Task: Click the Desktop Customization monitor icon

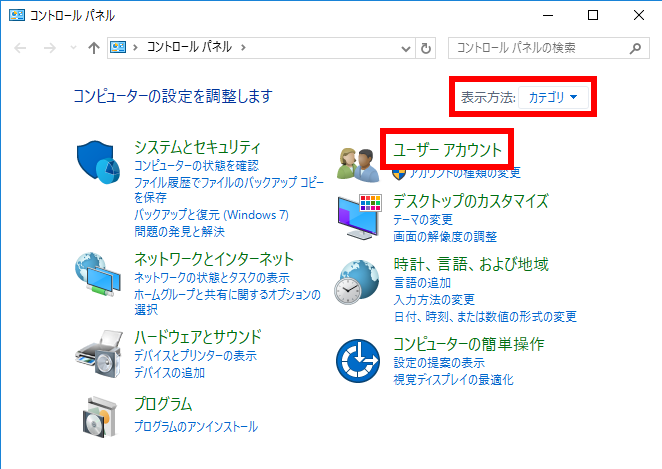Action: coord(358,216)
